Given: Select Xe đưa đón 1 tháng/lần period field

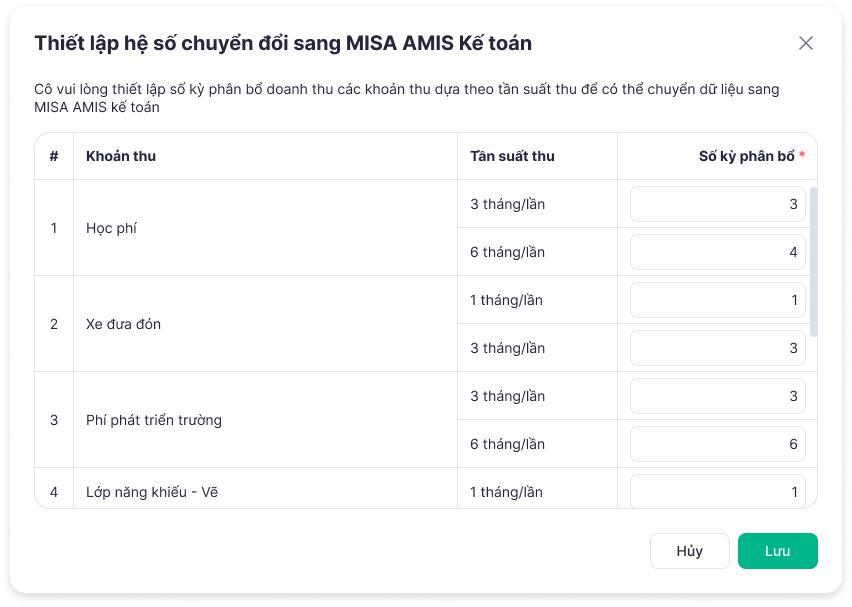Looking at the screenshot, I should 717,300.
